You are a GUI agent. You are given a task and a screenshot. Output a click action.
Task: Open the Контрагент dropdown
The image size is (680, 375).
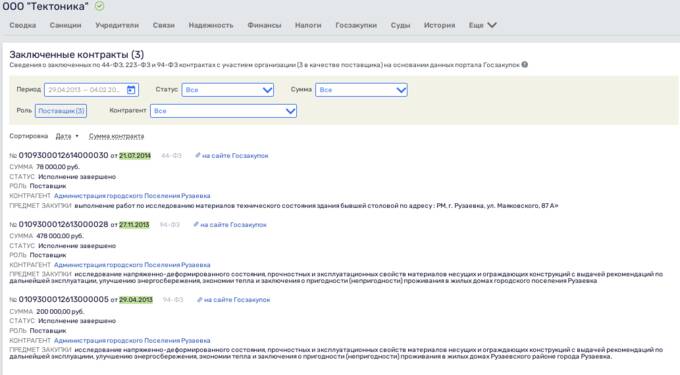click(x=223, y=111)
